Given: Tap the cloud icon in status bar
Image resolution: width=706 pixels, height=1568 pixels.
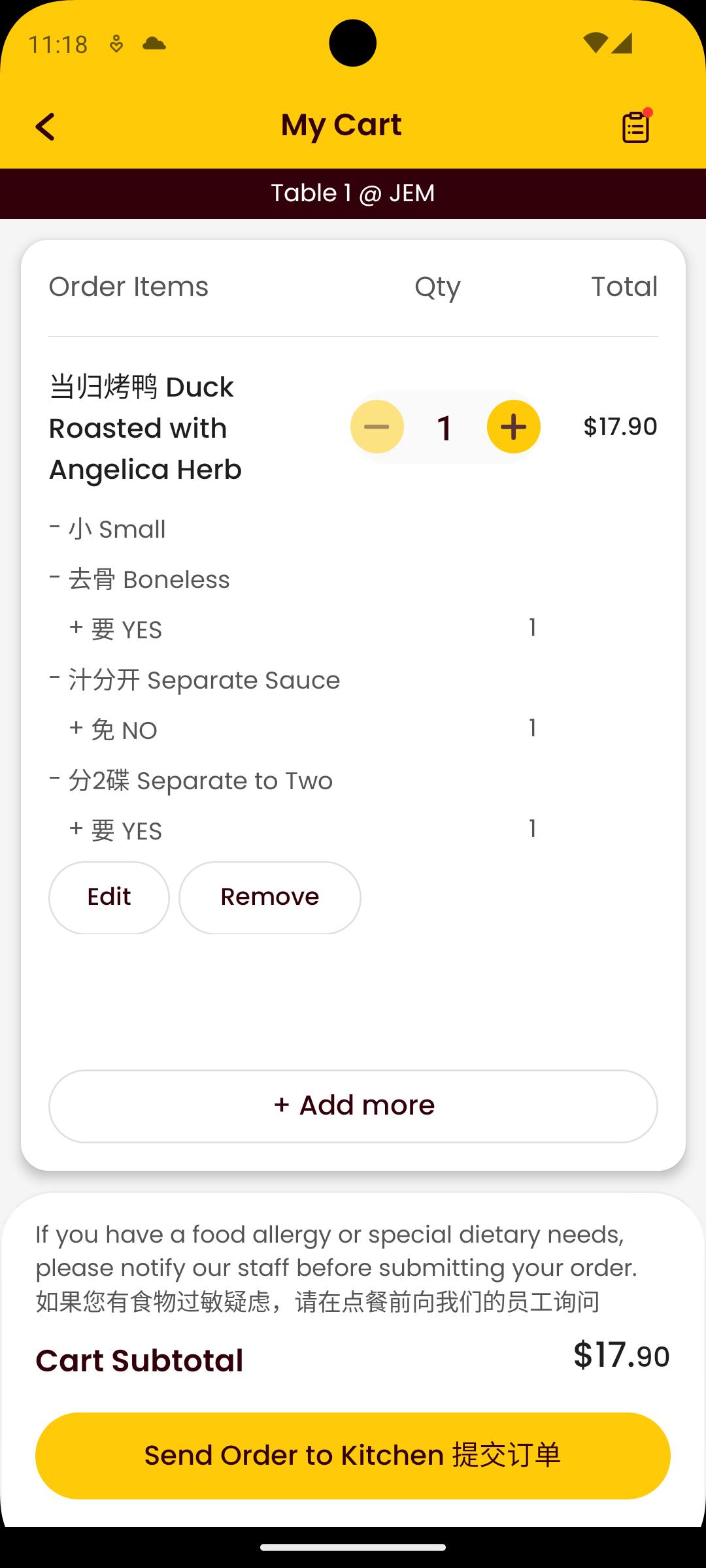Looking at the screenshot, I should pos(154,44).
